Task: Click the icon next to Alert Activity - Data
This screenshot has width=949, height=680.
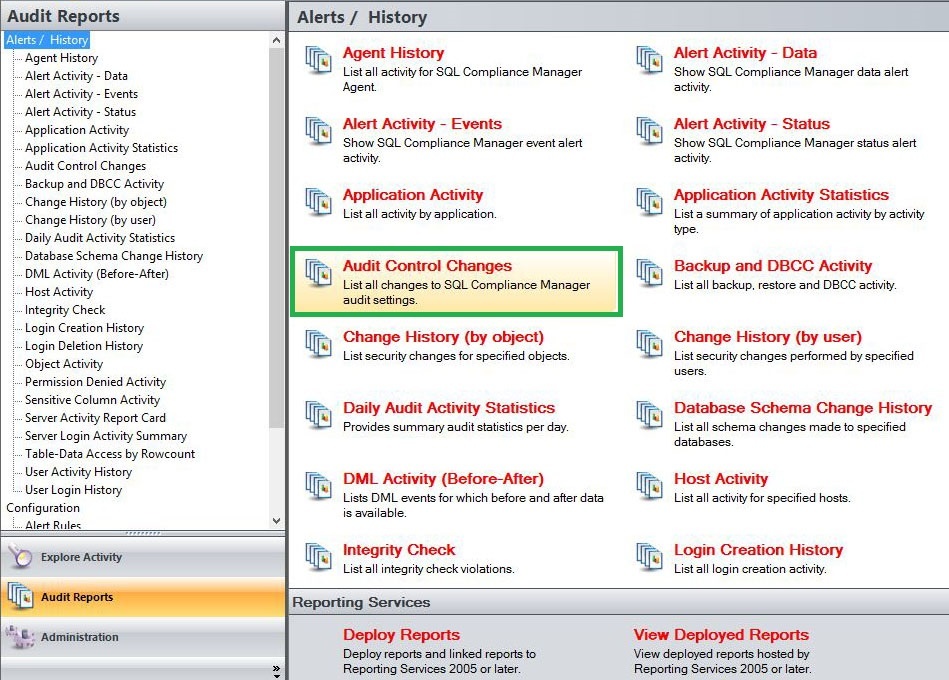Action: point(649,60)
